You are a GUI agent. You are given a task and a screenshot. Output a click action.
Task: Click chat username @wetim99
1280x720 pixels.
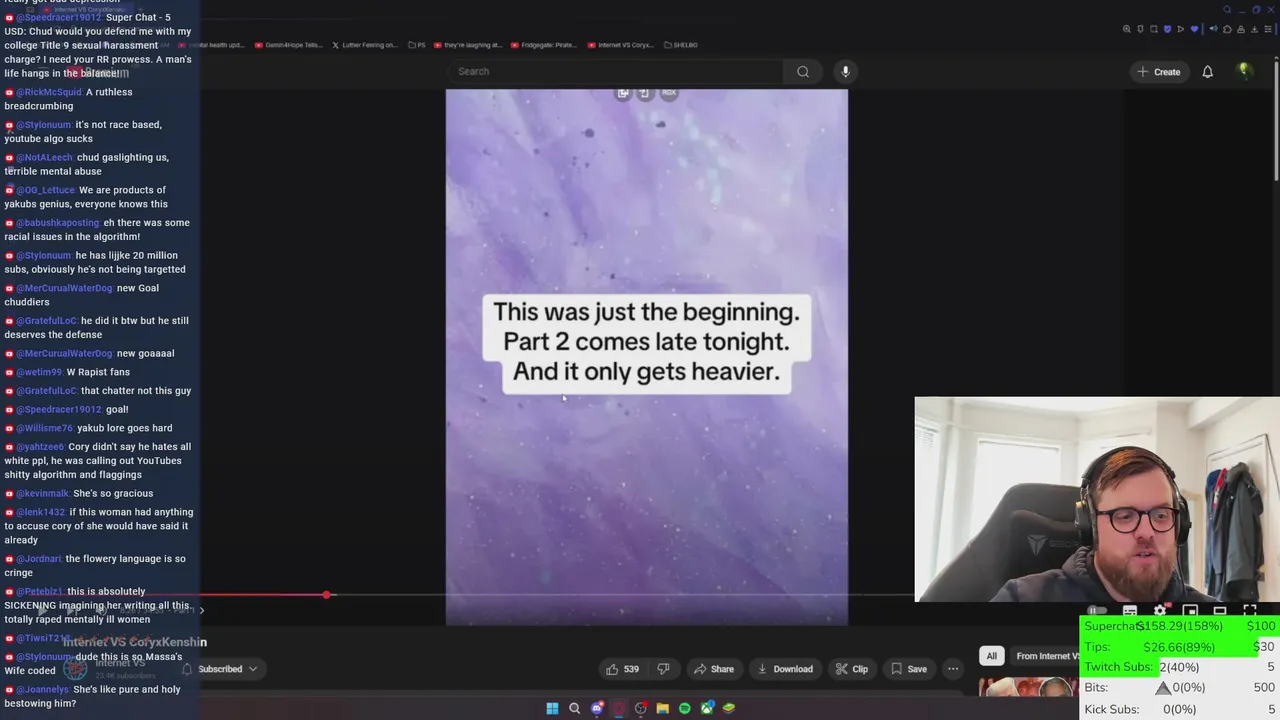40,372
